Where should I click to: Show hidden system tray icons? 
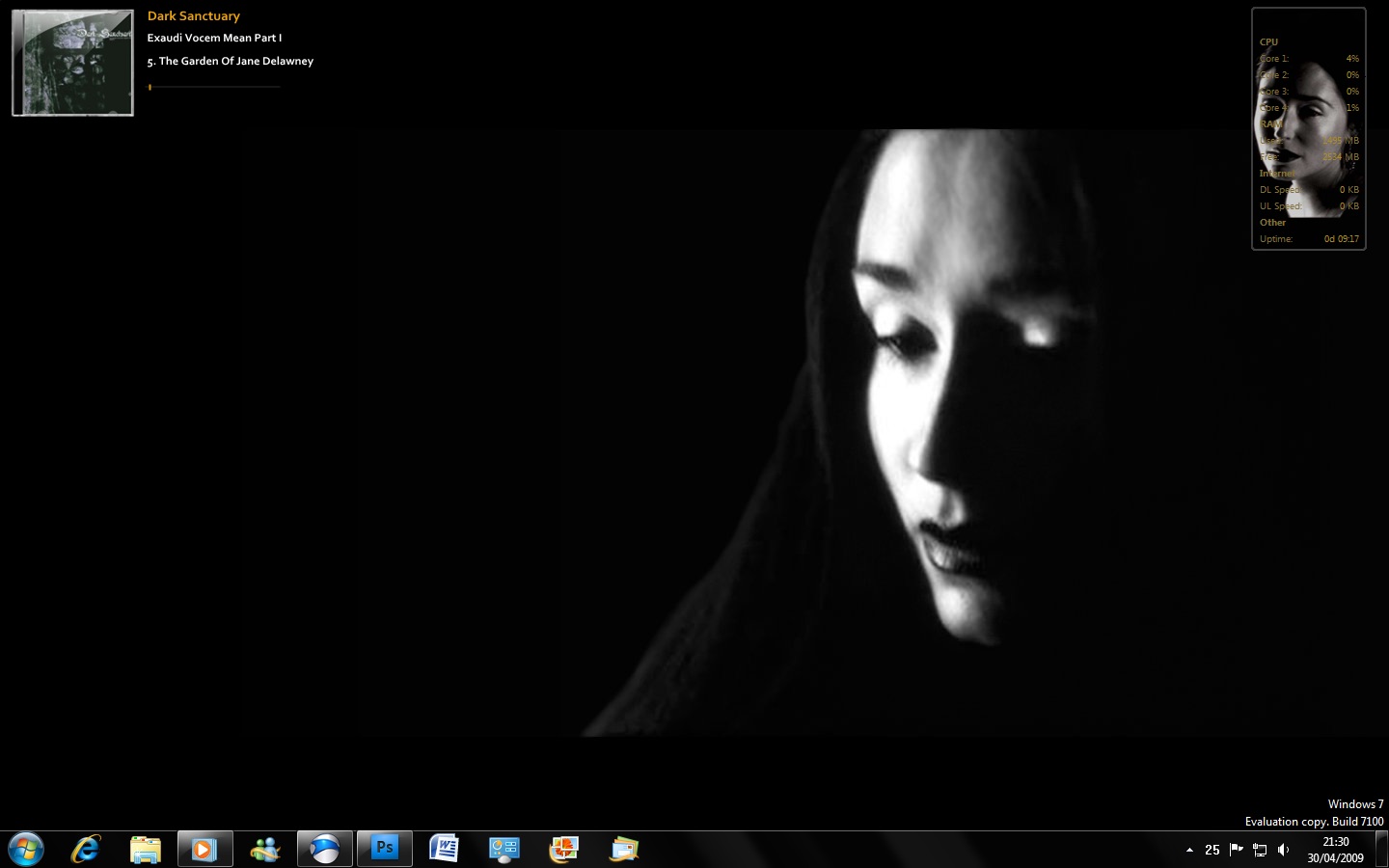pos(1189,850)
